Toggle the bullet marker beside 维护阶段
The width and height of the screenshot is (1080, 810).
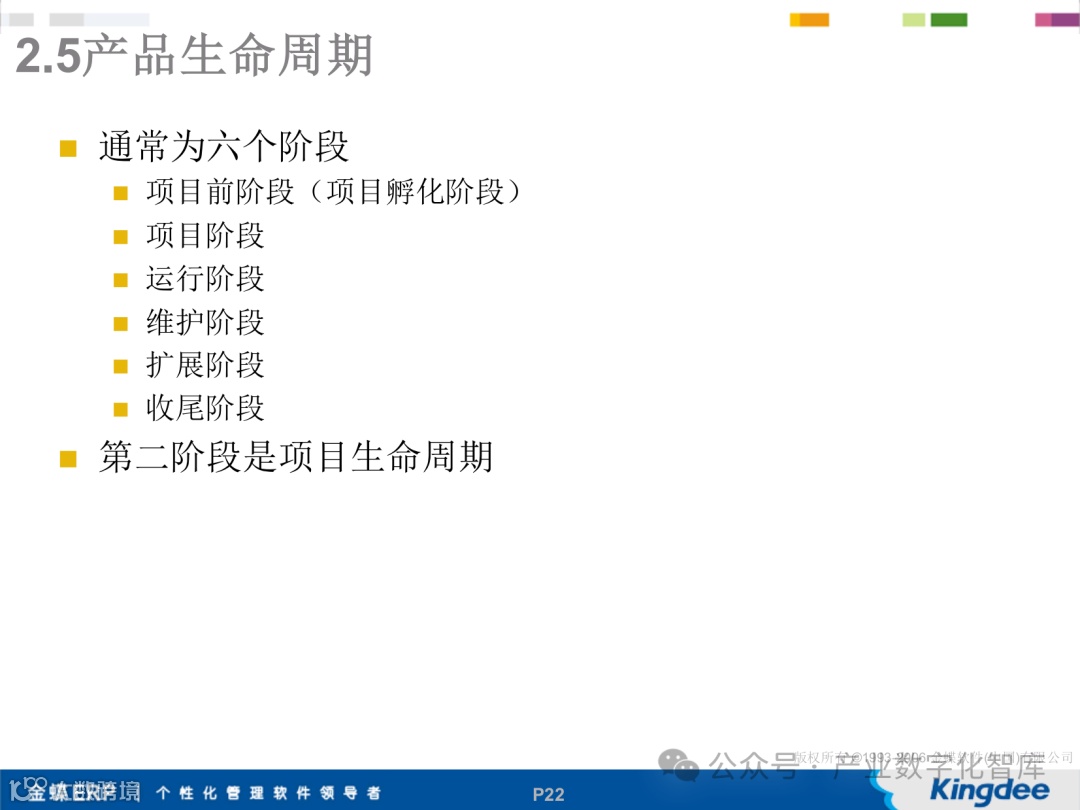point(121,323)
